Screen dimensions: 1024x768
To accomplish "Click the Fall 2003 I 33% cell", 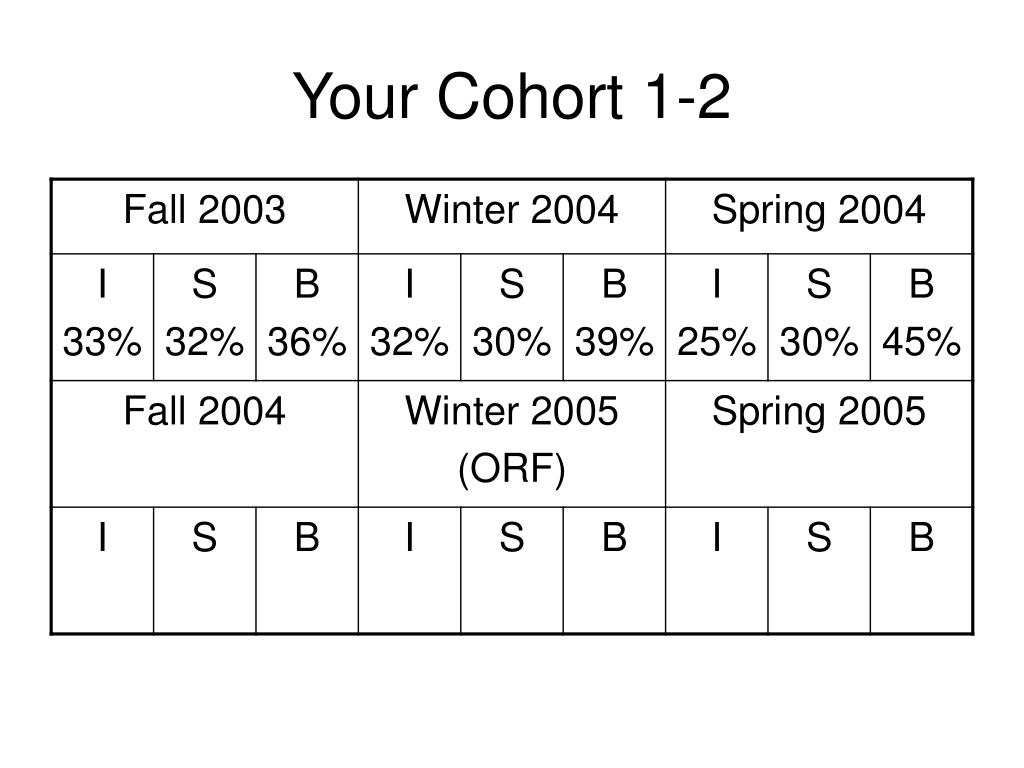I will pyautogui.click(x=103, y=317).
